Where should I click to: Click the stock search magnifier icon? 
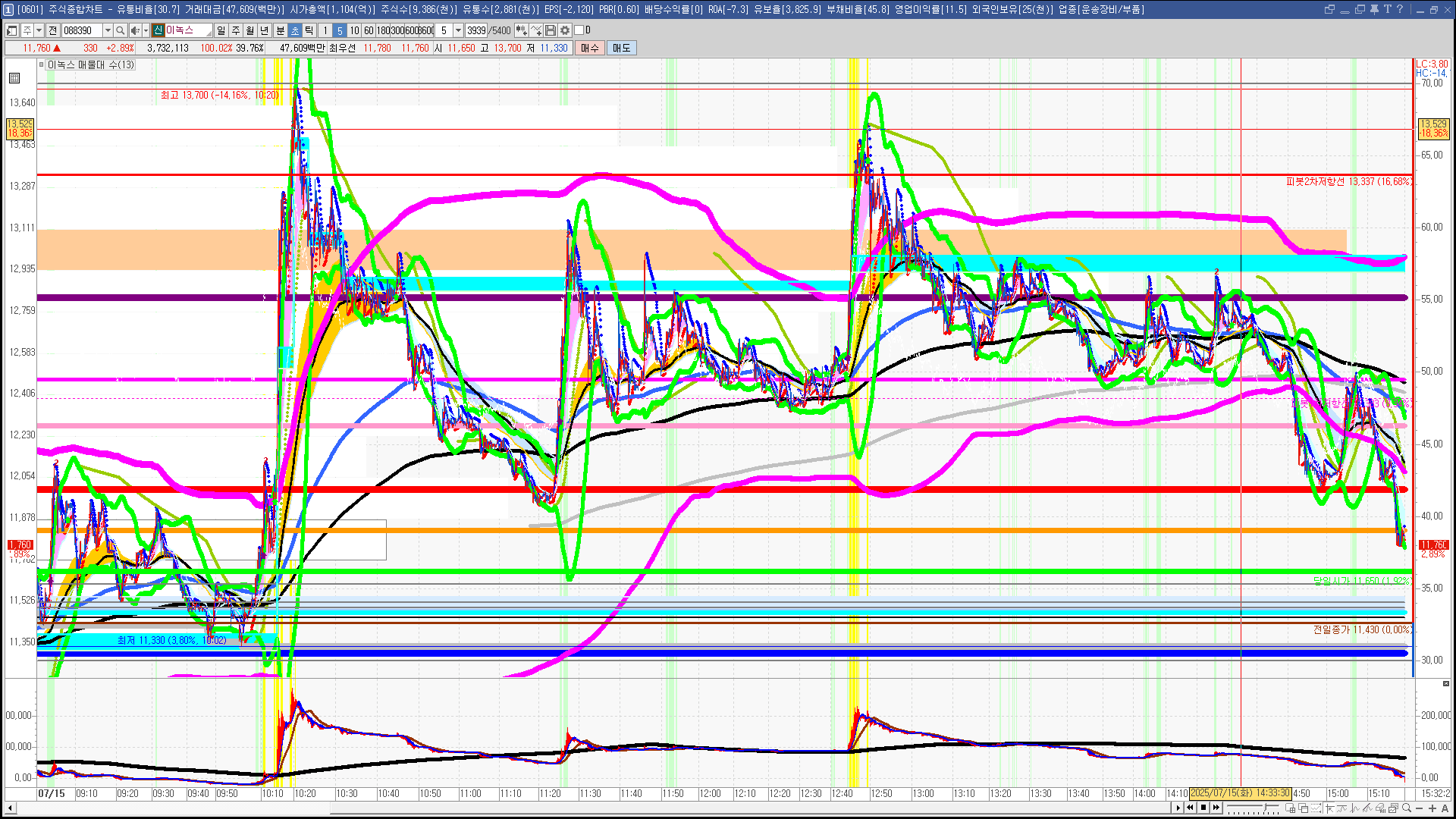[x=120, y=30]
